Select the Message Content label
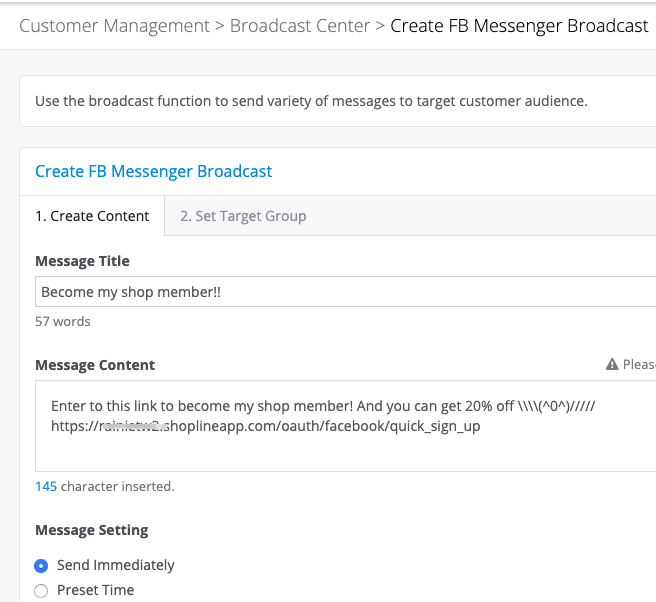This screenshot has height=602, width=656. pyautogui.click(x=95, y=365)
